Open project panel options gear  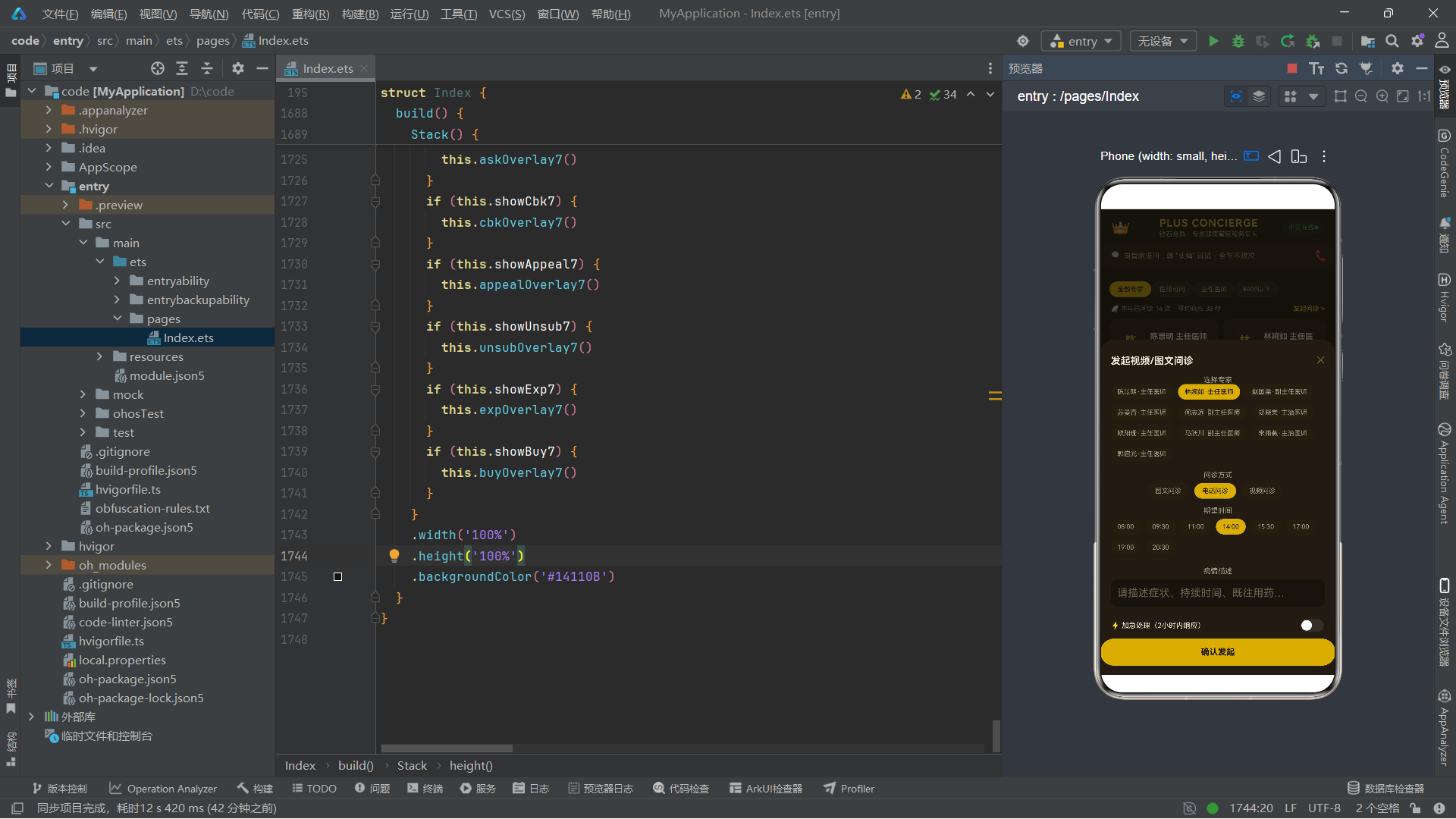click(238, 68)
